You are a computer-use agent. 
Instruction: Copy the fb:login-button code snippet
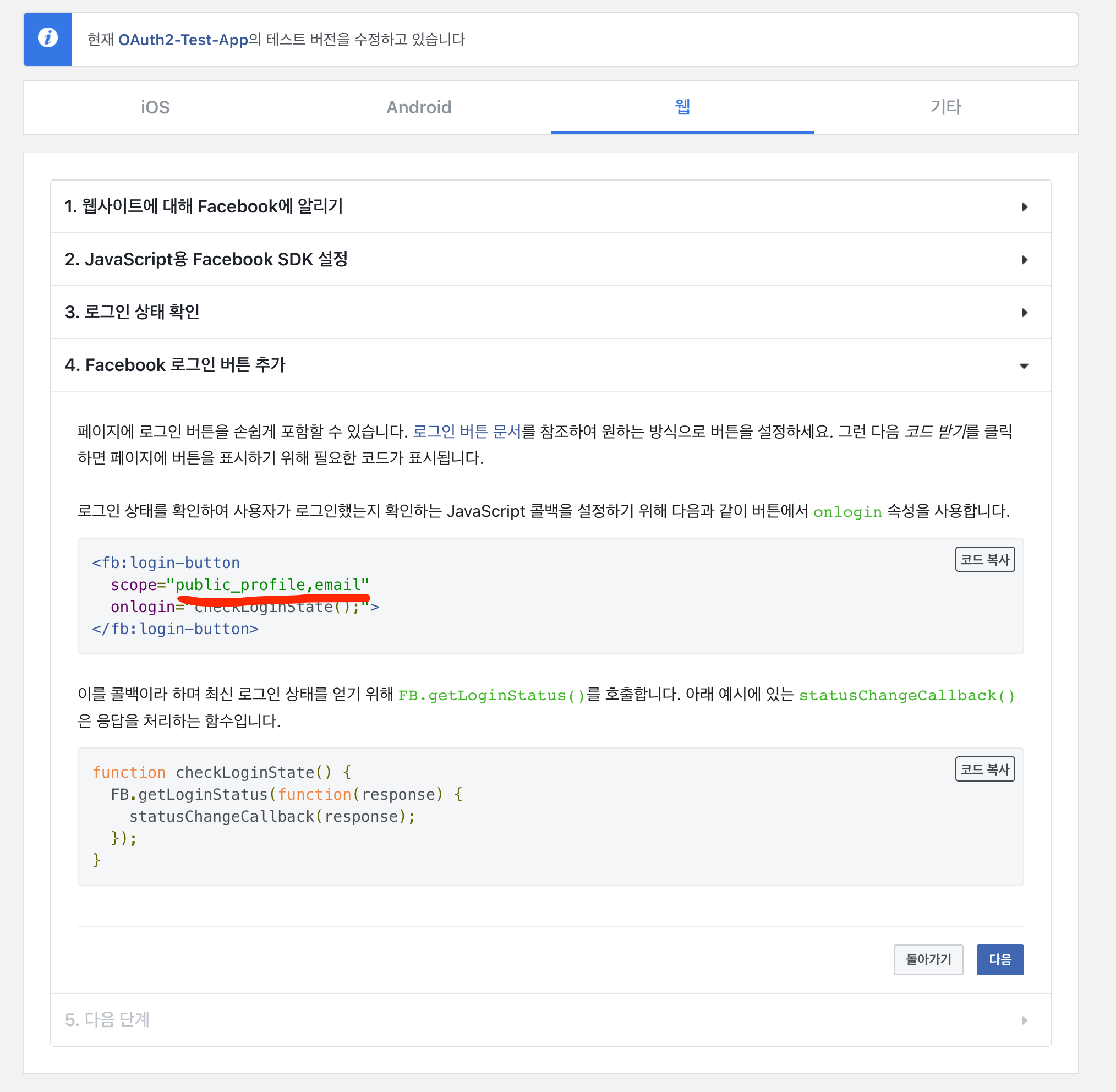coord(984,559)
